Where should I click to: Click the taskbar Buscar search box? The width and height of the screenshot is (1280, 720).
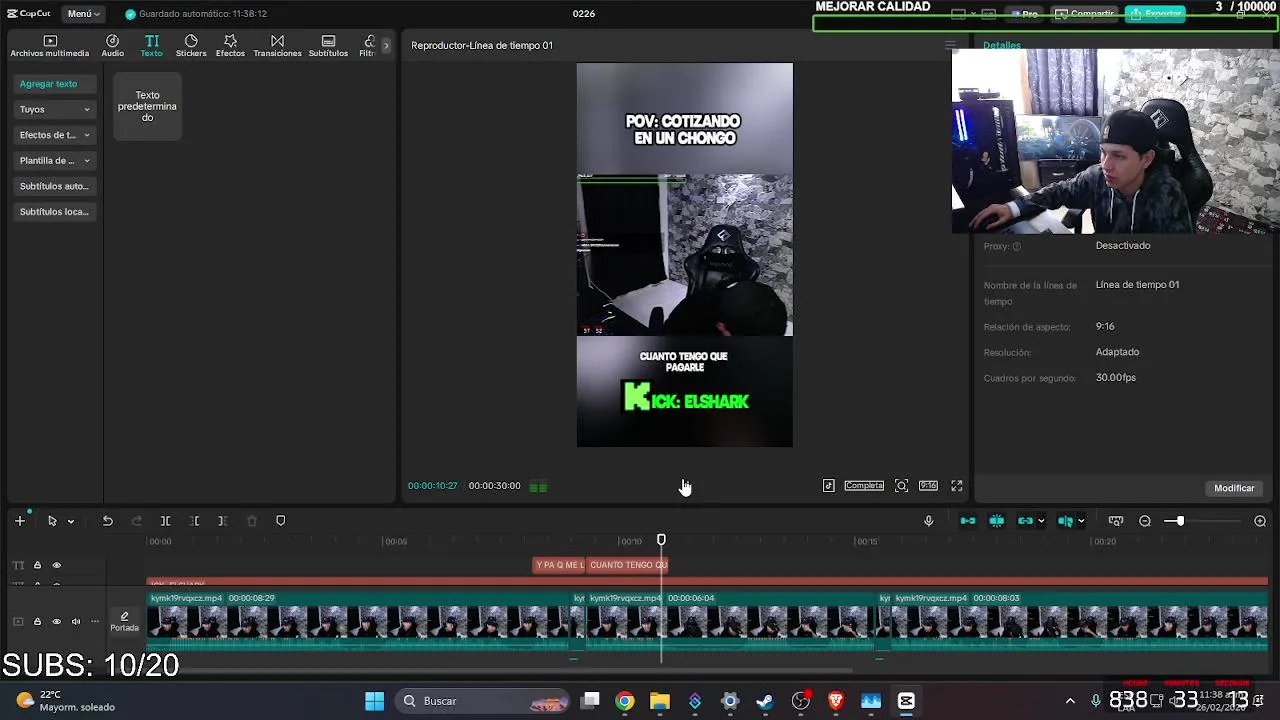click(486, 701)
